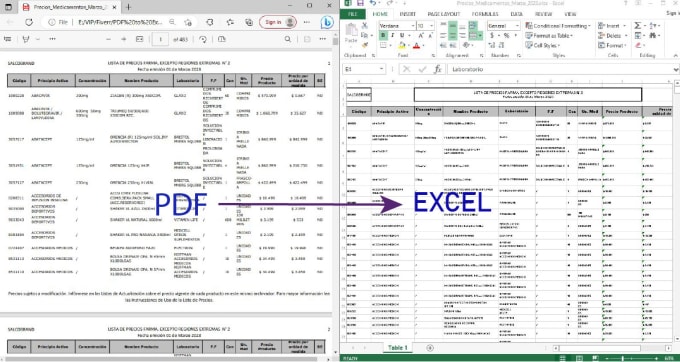Screen dimensions: 680x362
Task: Open Collections icon in Edge toolbar
Action: [x=249, y=22]
